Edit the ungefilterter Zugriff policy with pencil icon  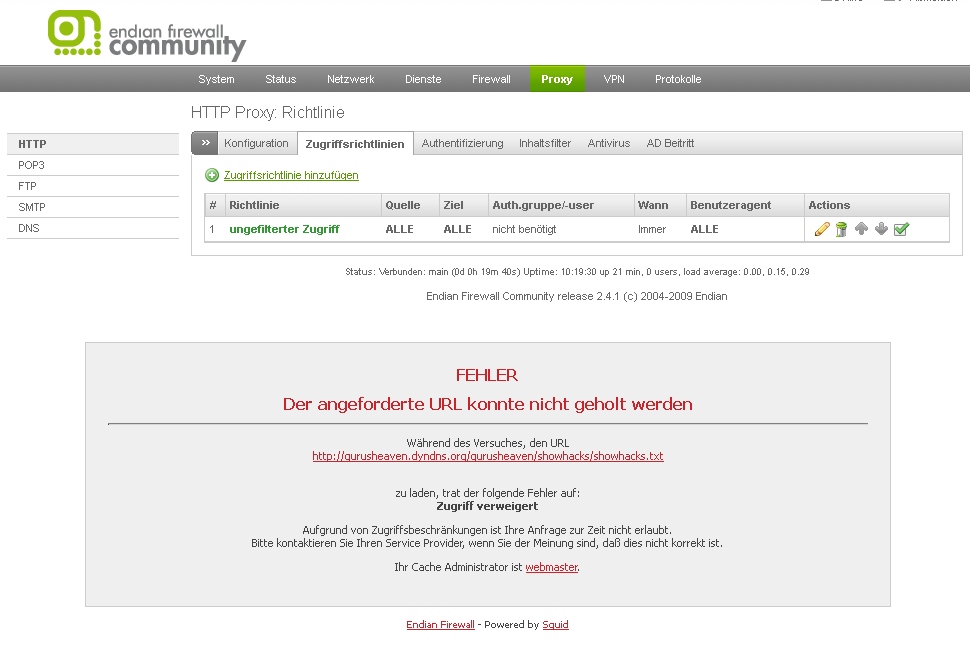click(x=822, y=229)
